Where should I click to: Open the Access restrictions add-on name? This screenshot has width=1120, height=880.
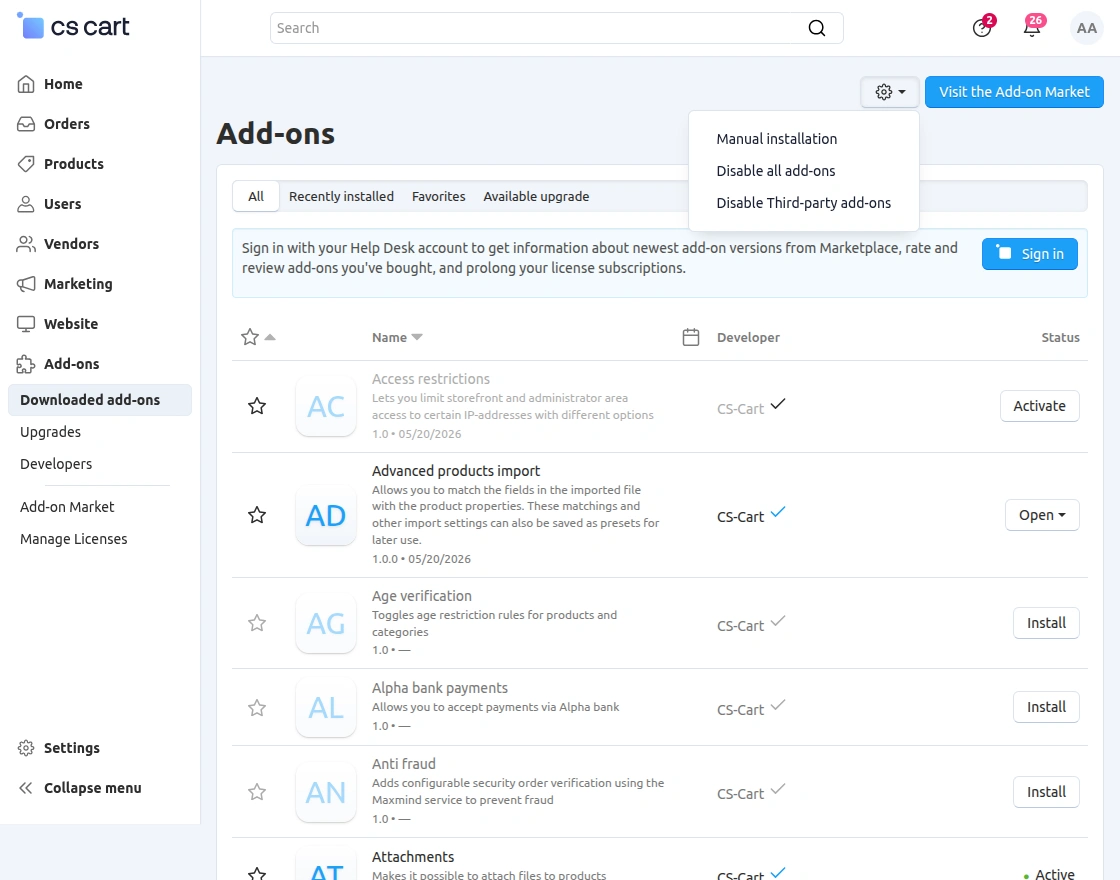431,379
